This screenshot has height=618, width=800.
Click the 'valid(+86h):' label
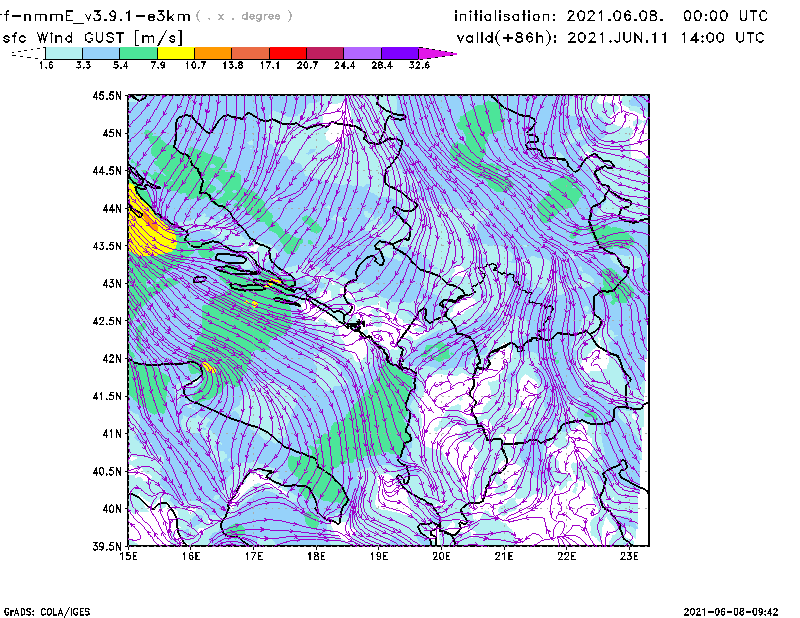pyautogui.click(x=507, y=38)
